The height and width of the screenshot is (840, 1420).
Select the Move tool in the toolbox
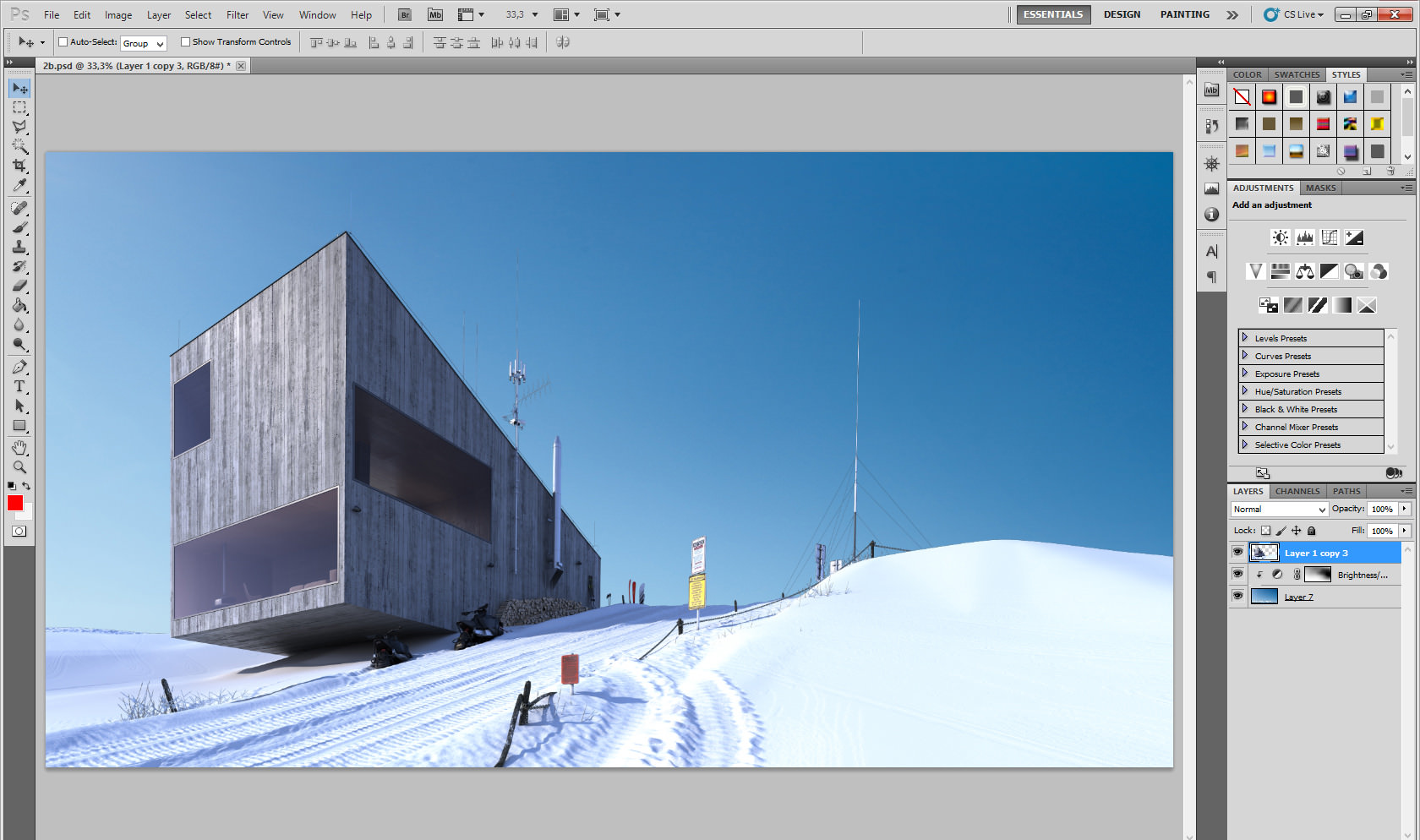[x=19, y=88]
